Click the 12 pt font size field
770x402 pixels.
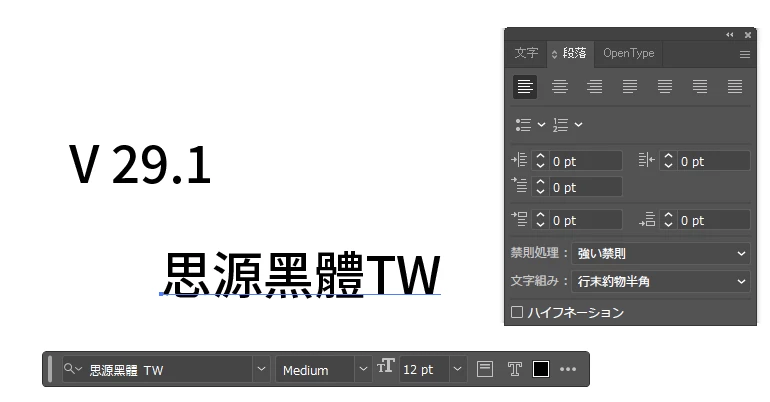(x=424, y=370)
